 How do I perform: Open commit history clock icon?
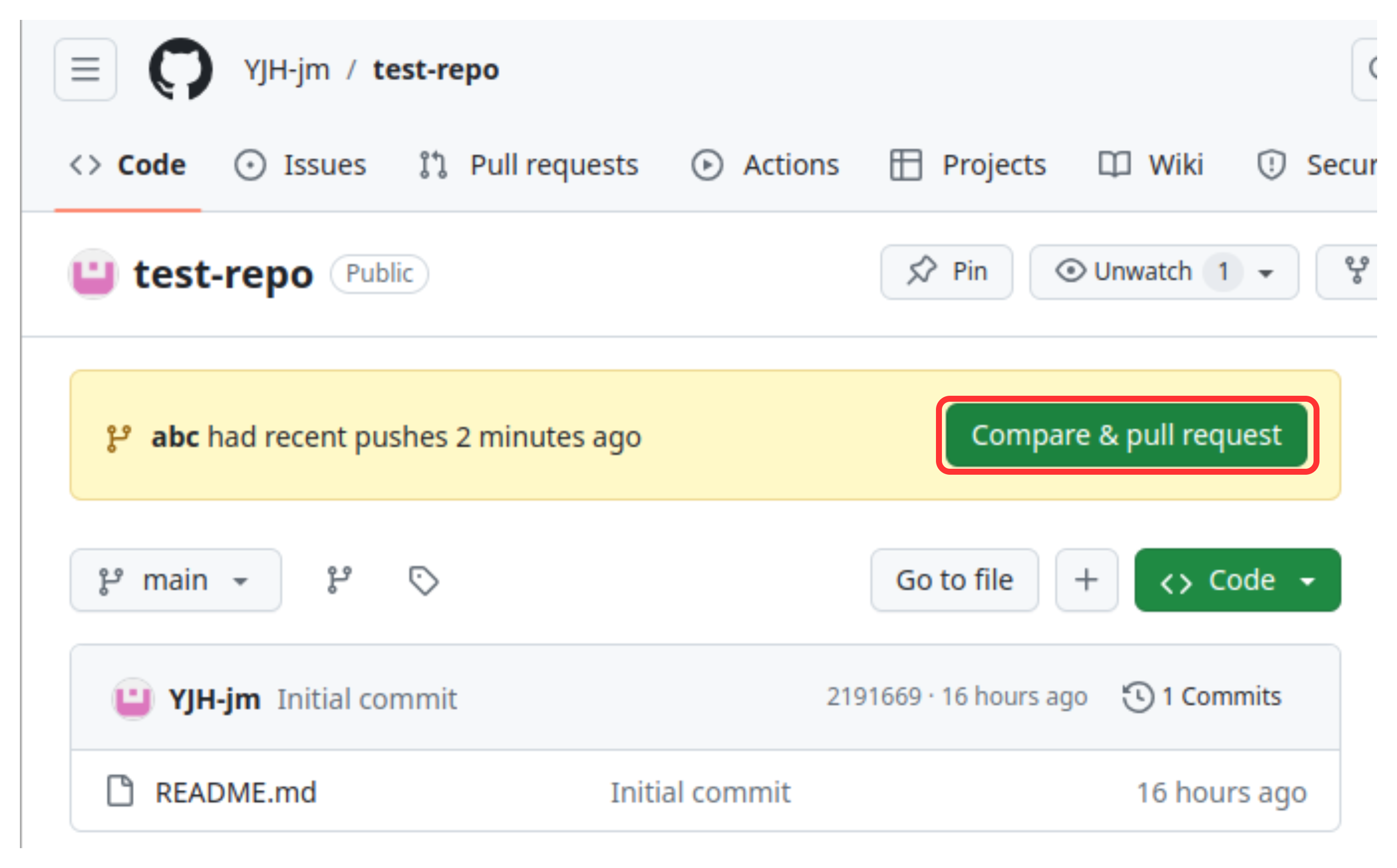point(1138,697)
